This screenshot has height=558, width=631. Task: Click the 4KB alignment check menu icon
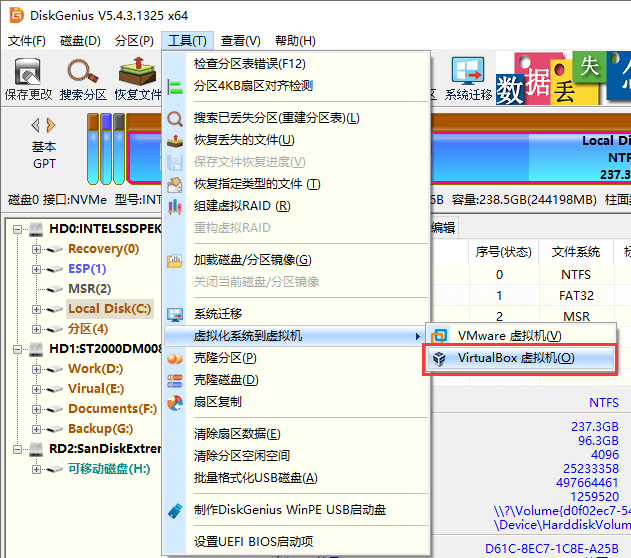(x=175, y=86)
